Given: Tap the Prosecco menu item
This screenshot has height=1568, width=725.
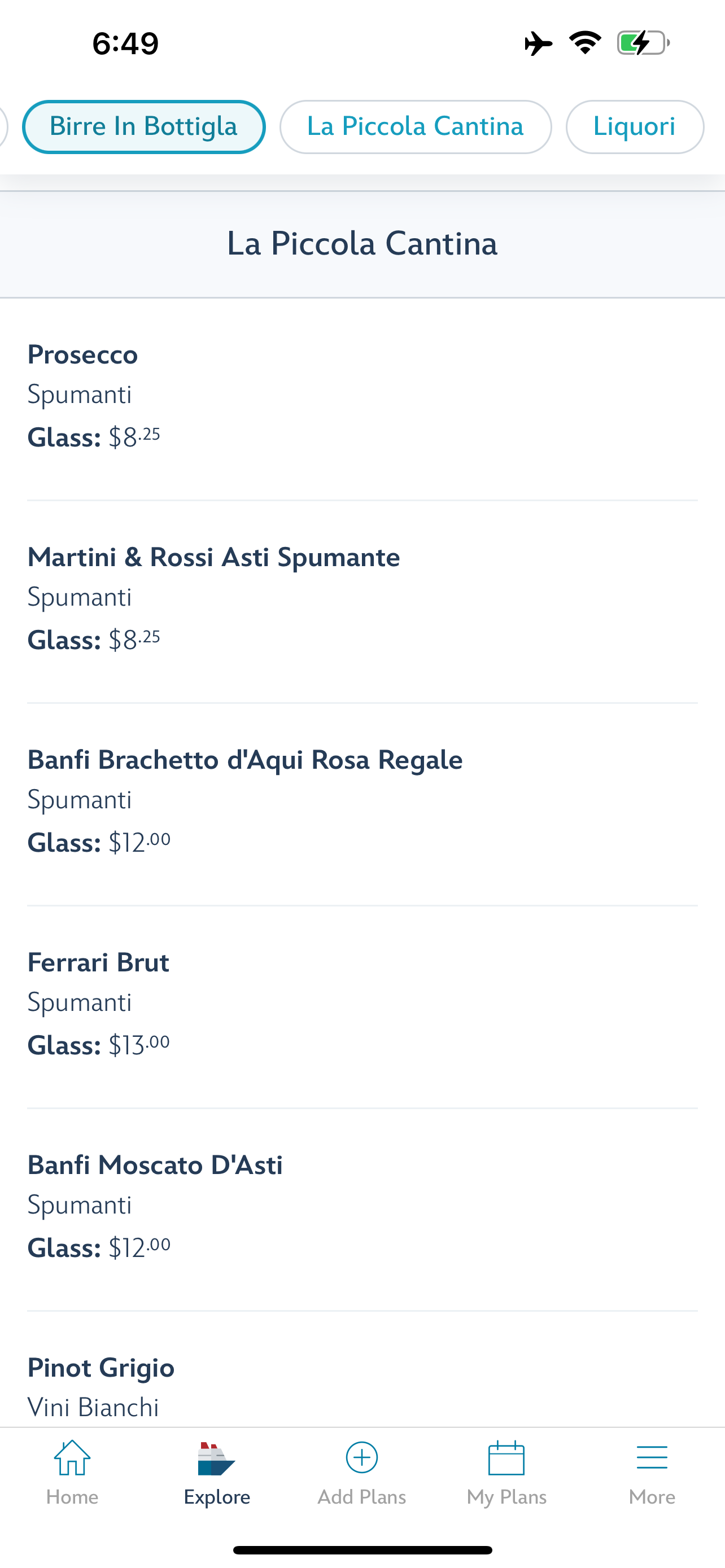Looking at the screenshot, I should 83,355.
